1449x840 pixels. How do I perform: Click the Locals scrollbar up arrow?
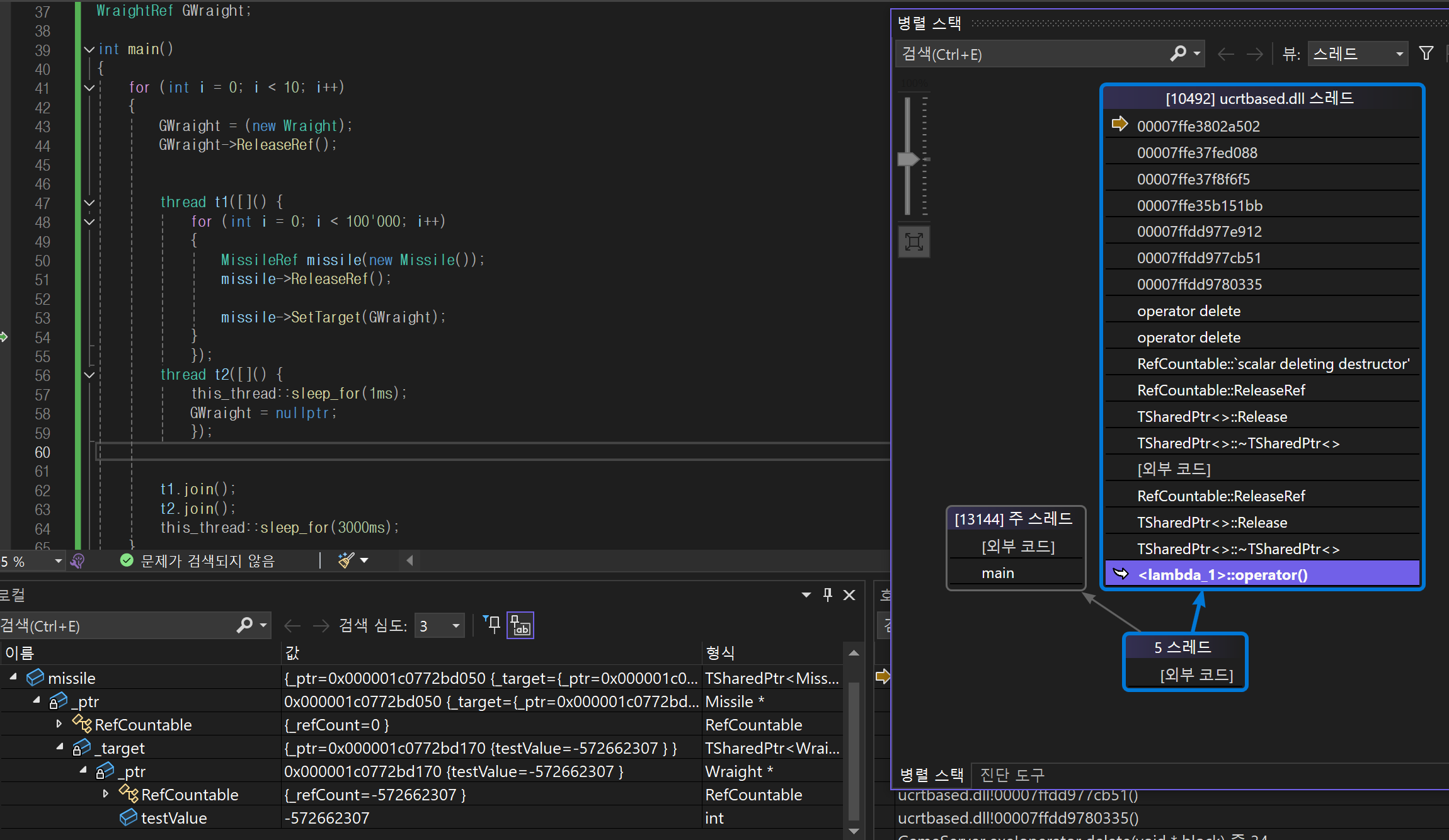point(854,653)
